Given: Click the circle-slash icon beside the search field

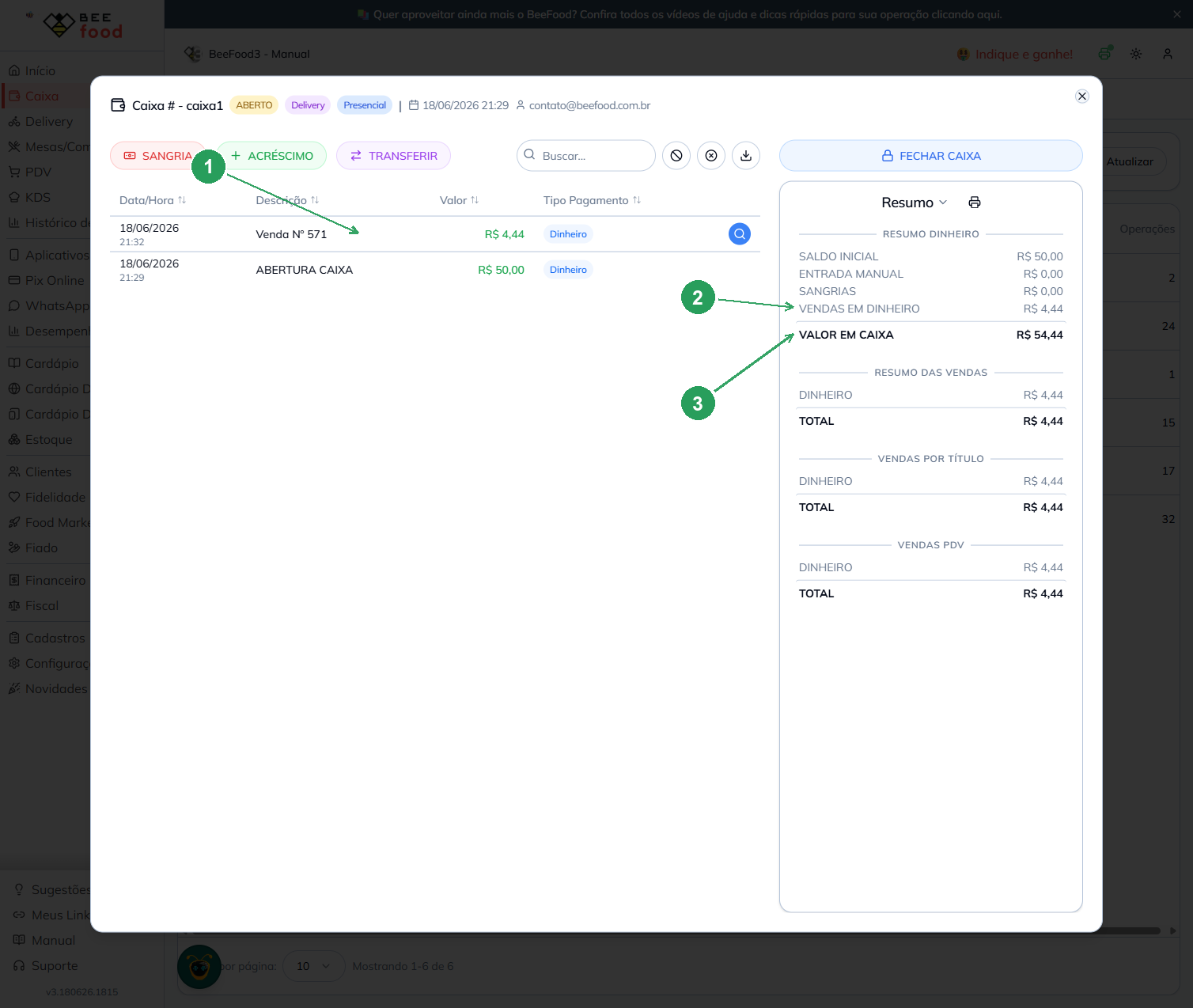Looking at the screenshot, I should point(676,156).
